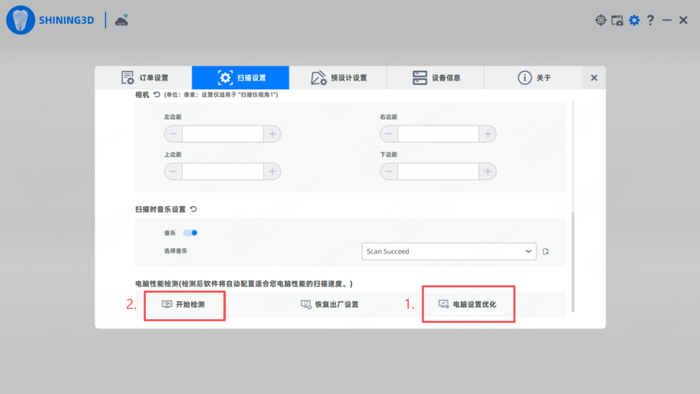Decrease 上边距 with minus button
The width and height of the screenshot is (700, 394).
[x=173, y=171]
